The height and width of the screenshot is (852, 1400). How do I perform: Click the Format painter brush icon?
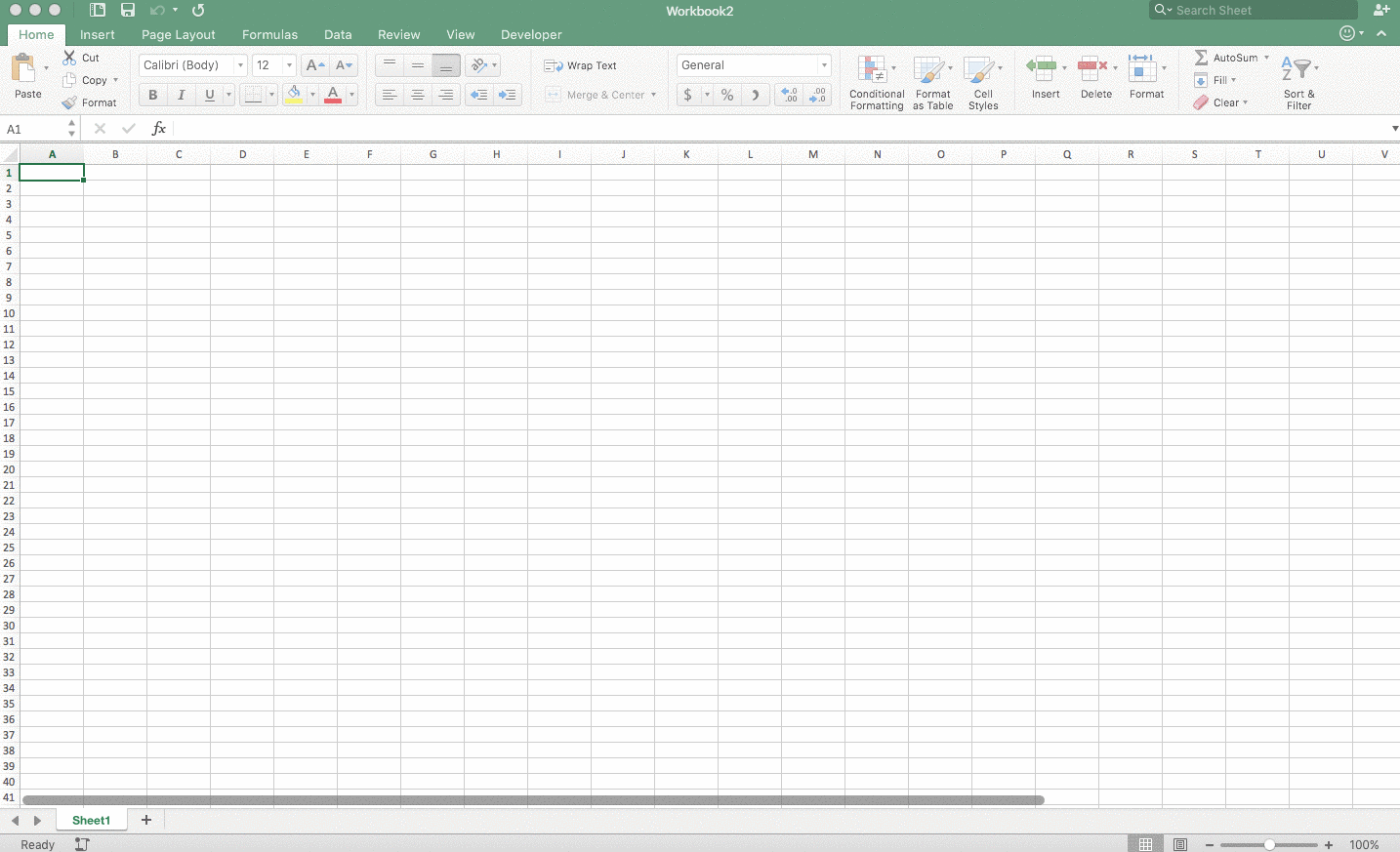(69, 102)
